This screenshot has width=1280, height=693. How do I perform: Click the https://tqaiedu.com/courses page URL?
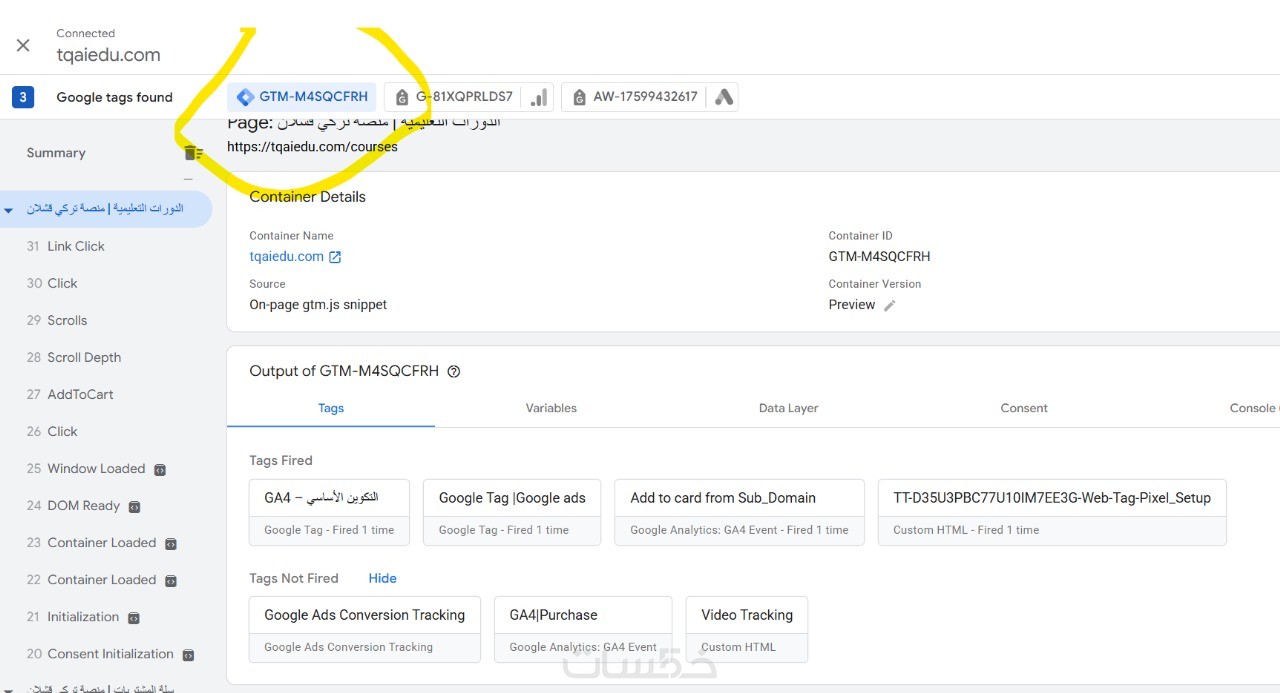[x=312, y=146]
